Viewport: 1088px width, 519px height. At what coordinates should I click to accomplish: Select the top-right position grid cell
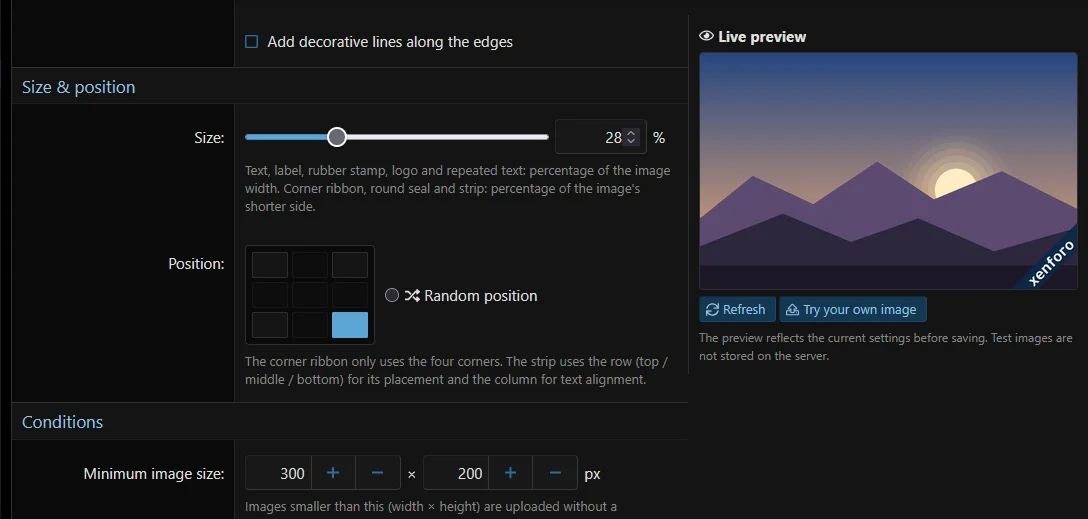pos(350,265)
